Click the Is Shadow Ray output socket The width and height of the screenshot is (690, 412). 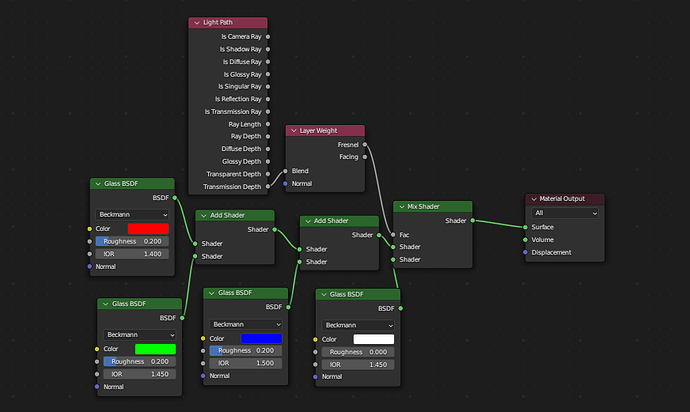(268, 49)
